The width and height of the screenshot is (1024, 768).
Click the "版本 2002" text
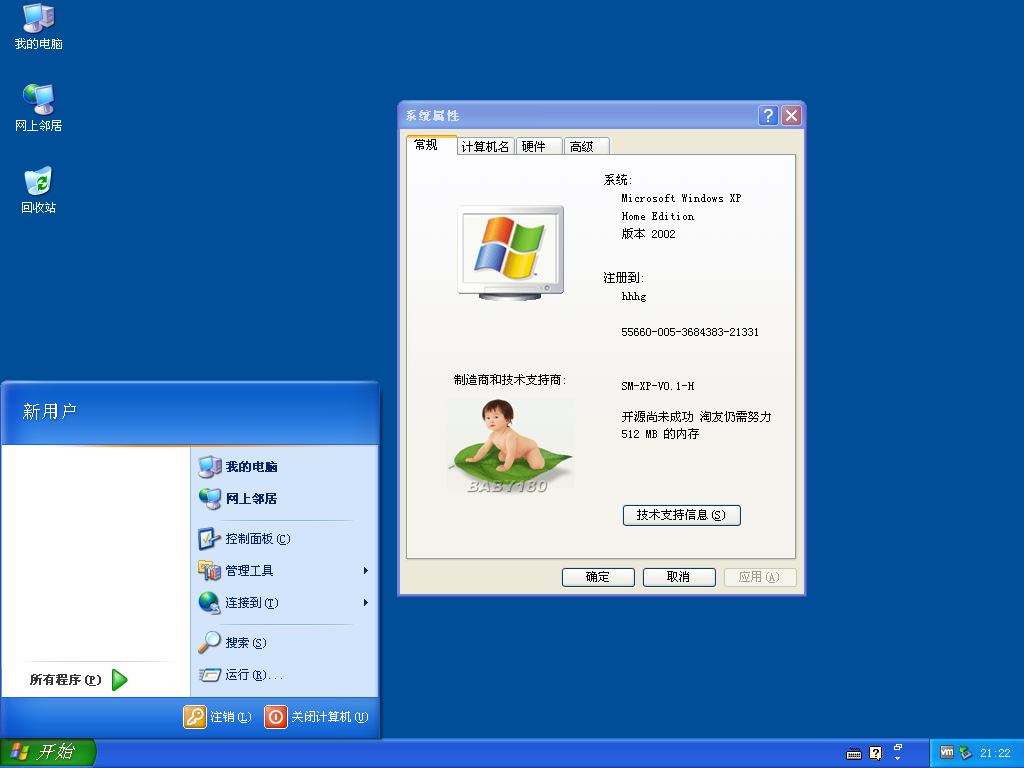tap(648, 234)
